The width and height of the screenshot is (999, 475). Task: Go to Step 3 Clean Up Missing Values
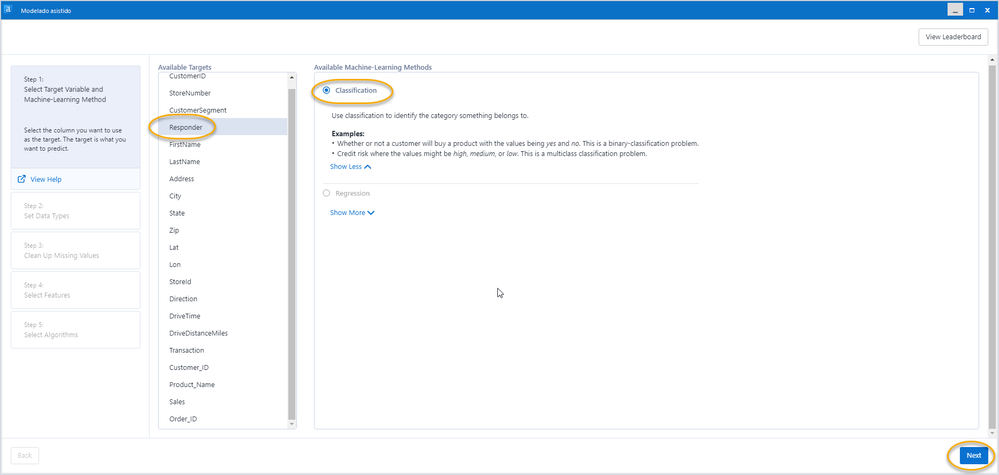point(76,250)
